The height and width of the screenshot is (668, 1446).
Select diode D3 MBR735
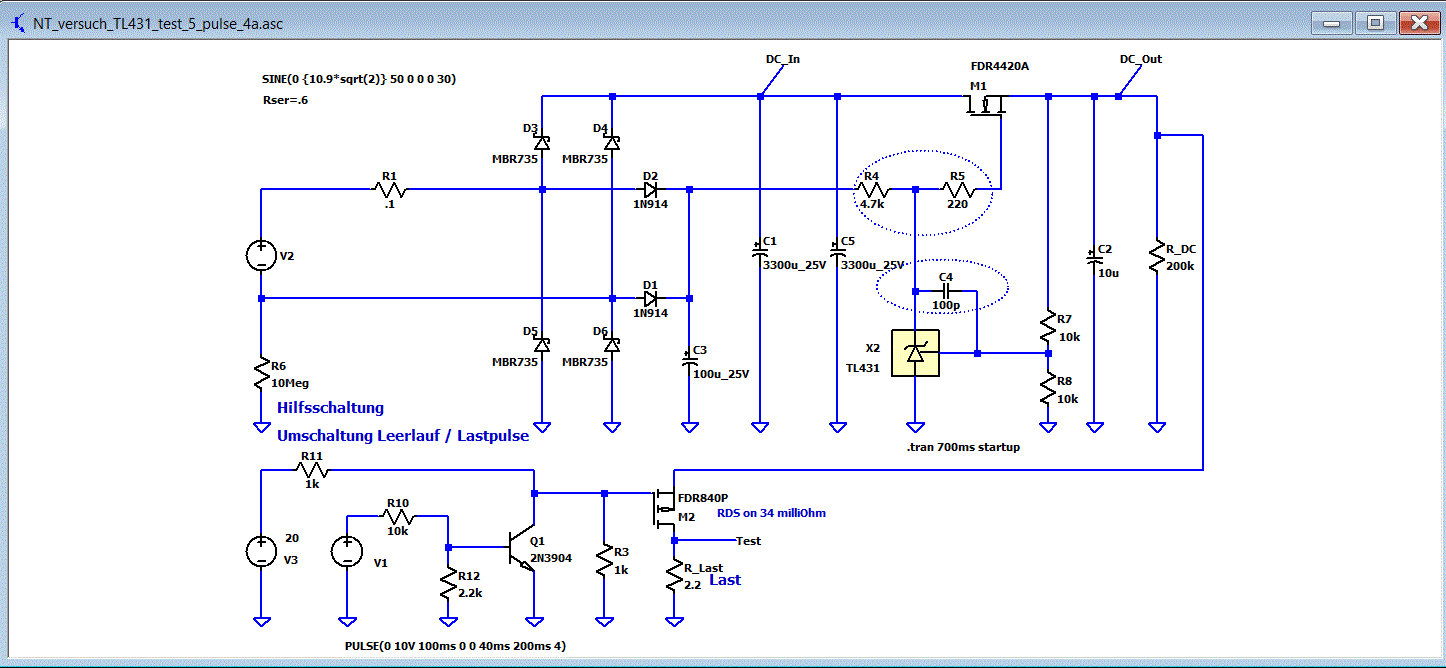tap(541, 143)
